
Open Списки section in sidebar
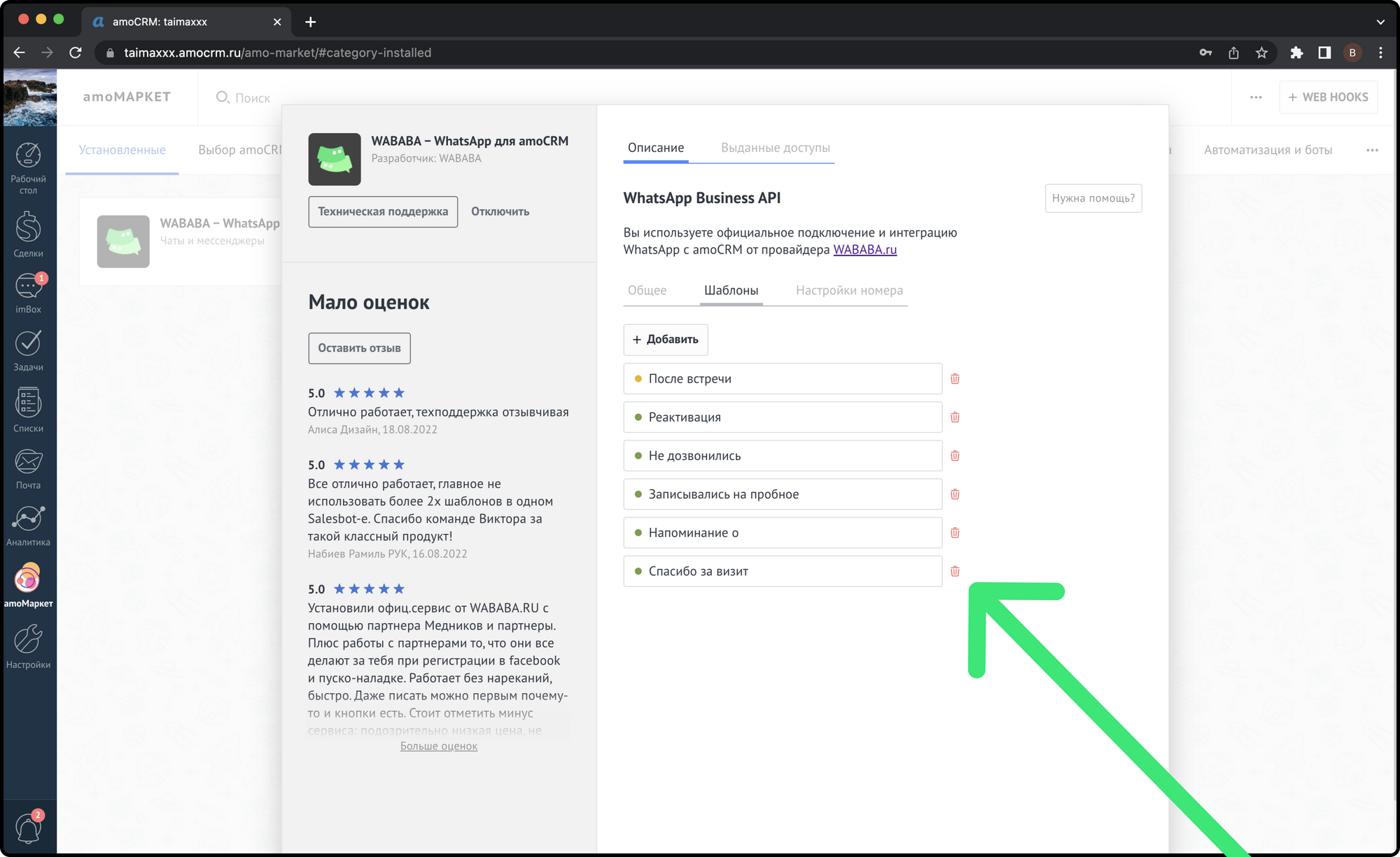[28, 410]
